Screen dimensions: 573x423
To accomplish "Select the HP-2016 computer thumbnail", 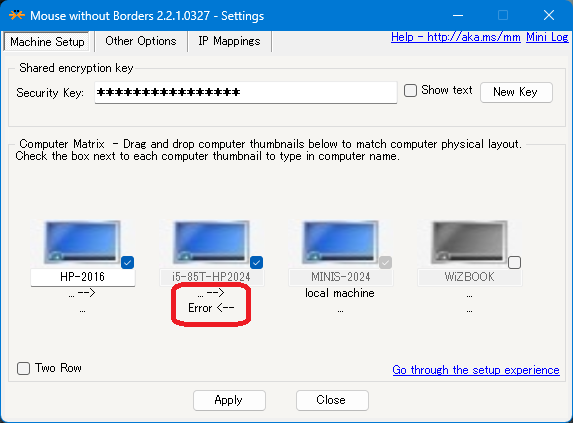I will click(82, 242).
